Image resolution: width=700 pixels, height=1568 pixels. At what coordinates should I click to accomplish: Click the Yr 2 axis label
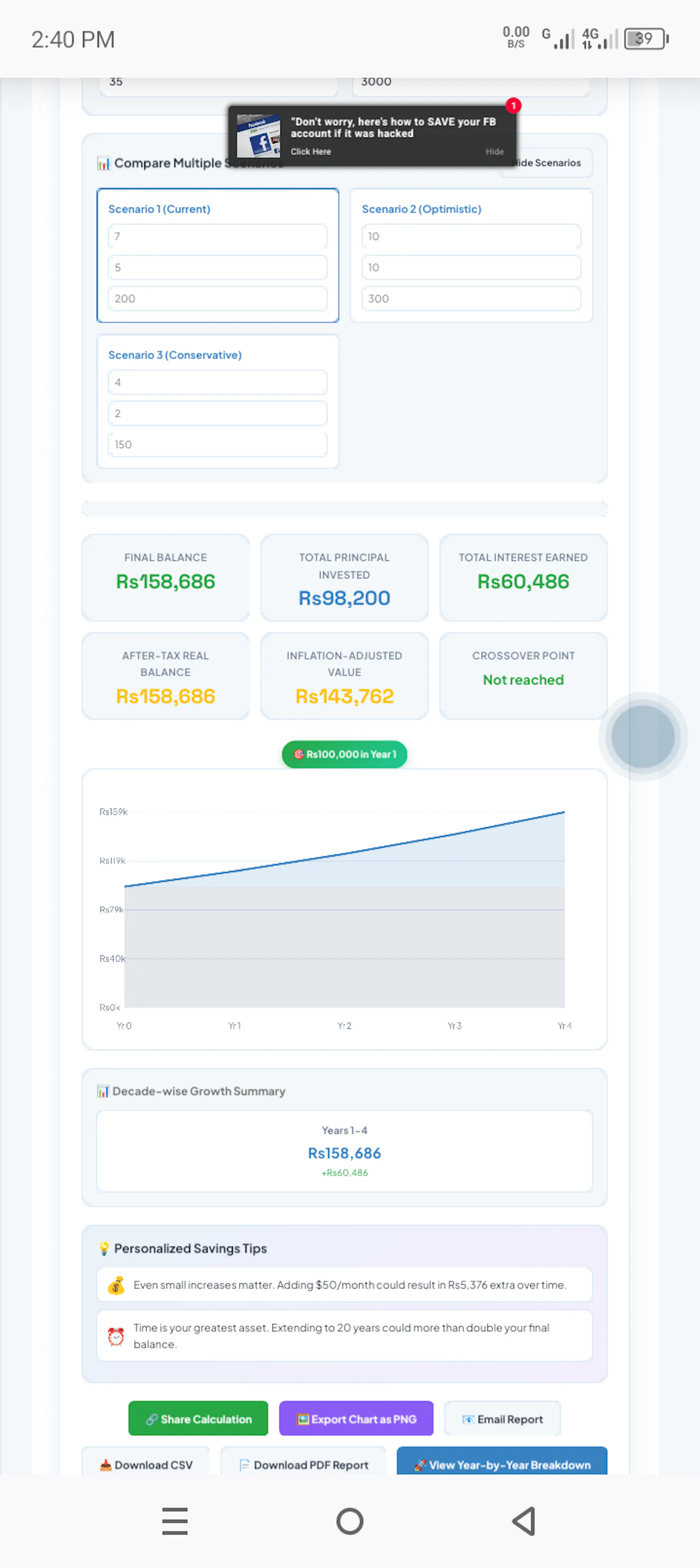(x=344, y=1026)
